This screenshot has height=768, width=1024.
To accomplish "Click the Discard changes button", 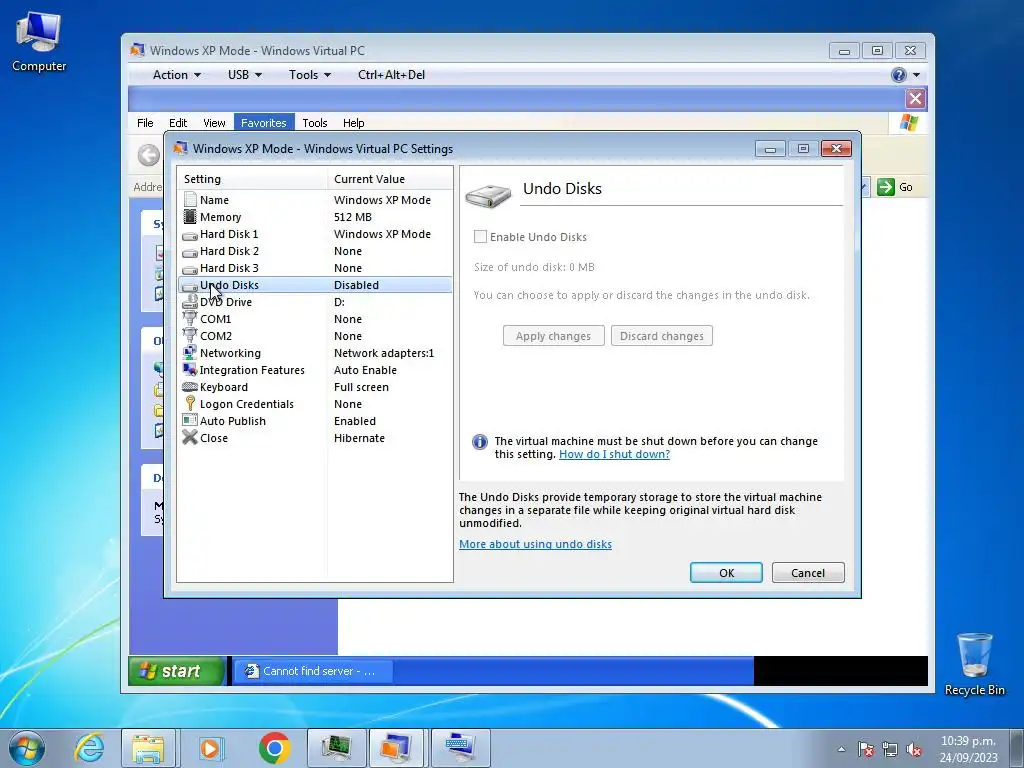I will pos(662,336).
